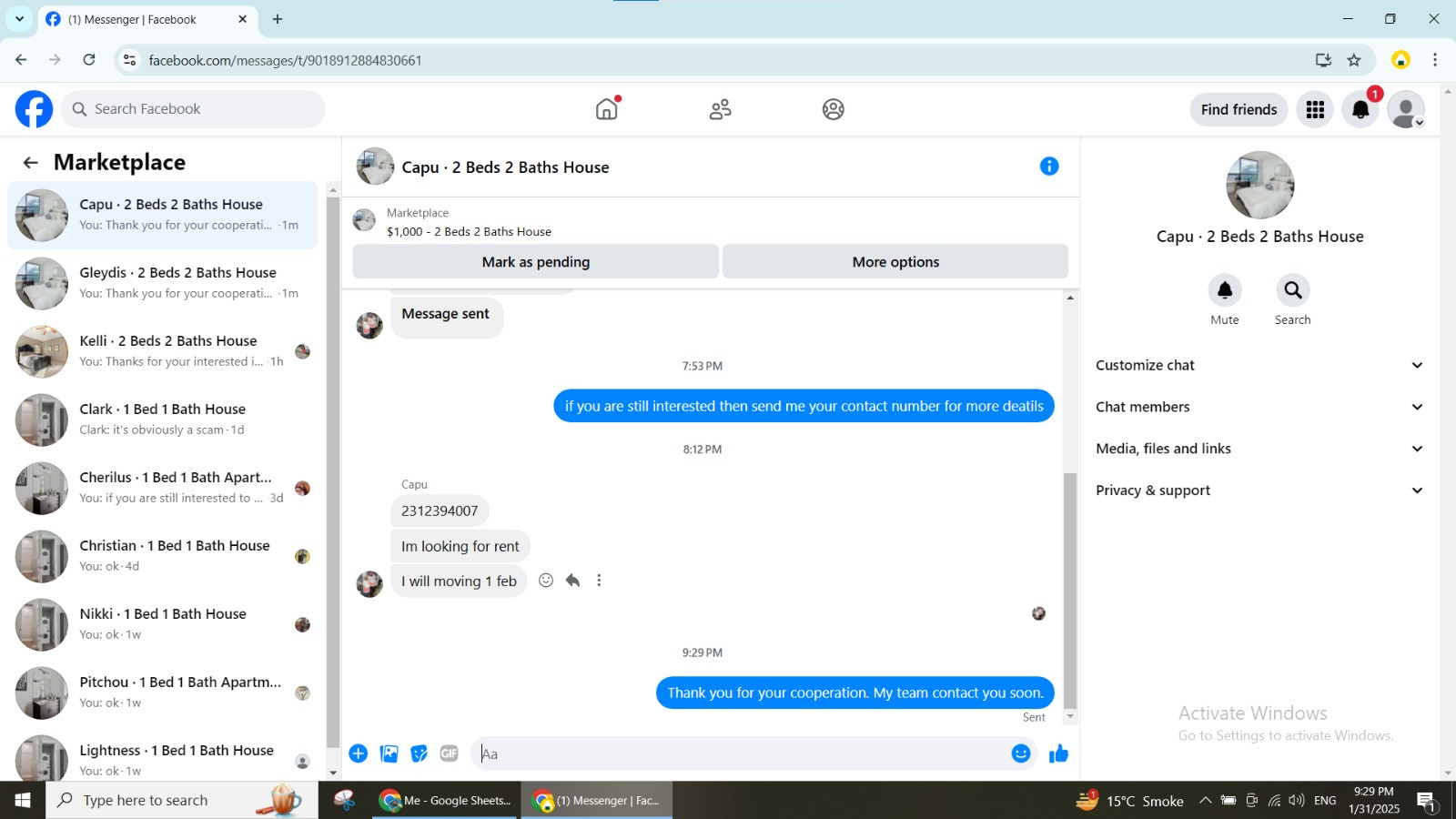
Task: Send a thumbs-up like
Action: pos(1058,753)
